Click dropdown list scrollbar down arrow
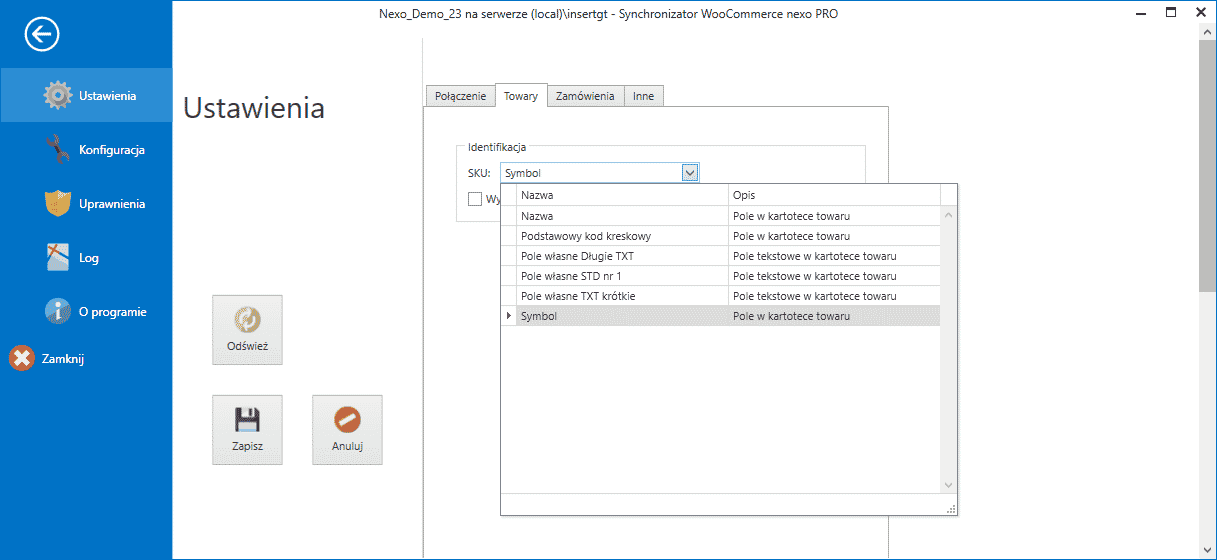Screen dimensions: 1217x560 point(949,485)
